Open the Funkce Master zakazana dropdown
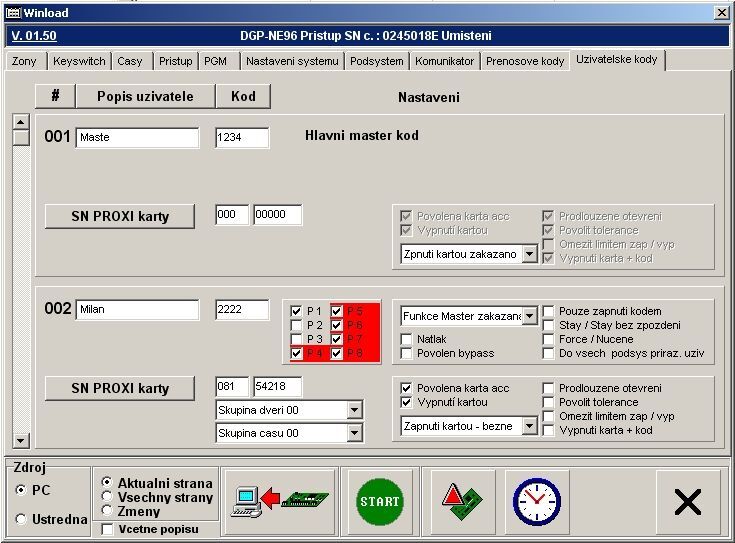This screenshot has width=735, height=543. (529, 316)
